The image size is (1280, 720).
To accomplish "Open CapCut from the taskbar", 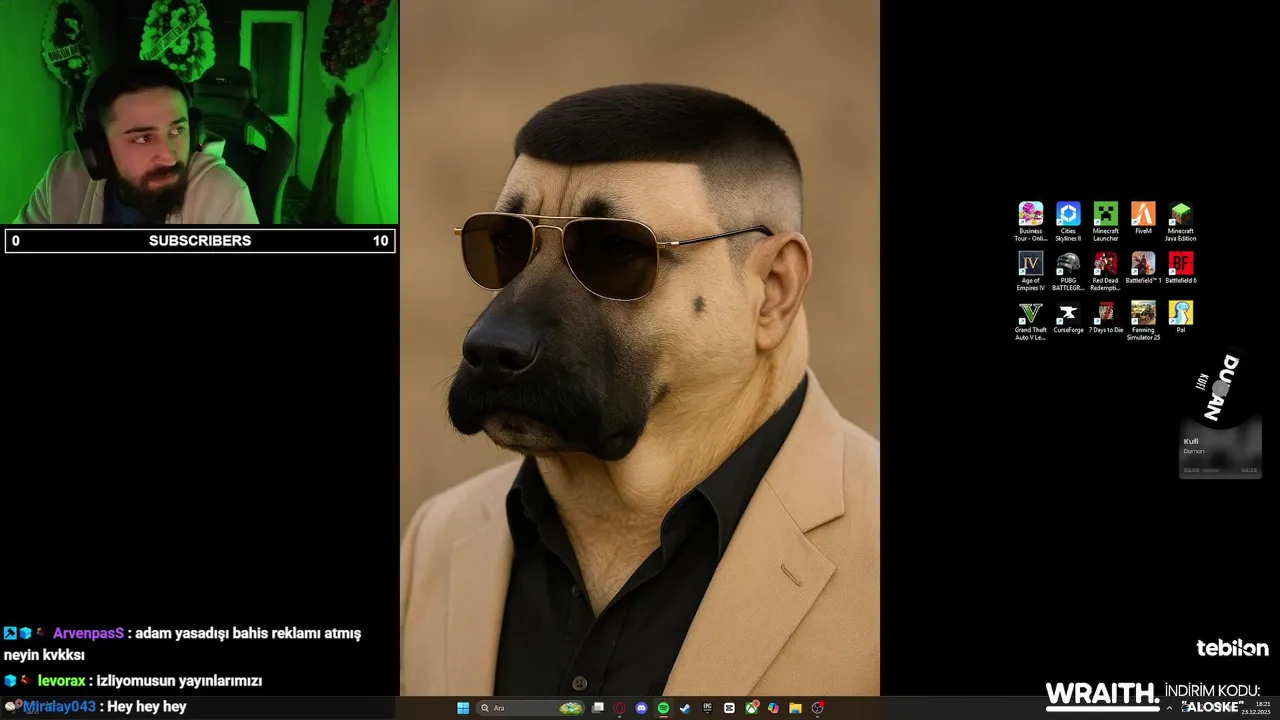I will click(x=729, y=708).
